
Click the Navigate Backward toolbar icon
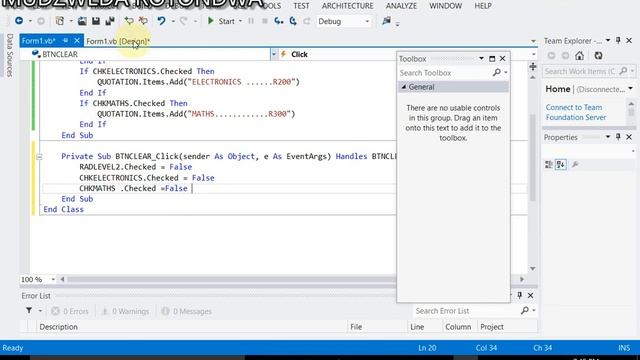pyautogui.click(x=19, y=21)
